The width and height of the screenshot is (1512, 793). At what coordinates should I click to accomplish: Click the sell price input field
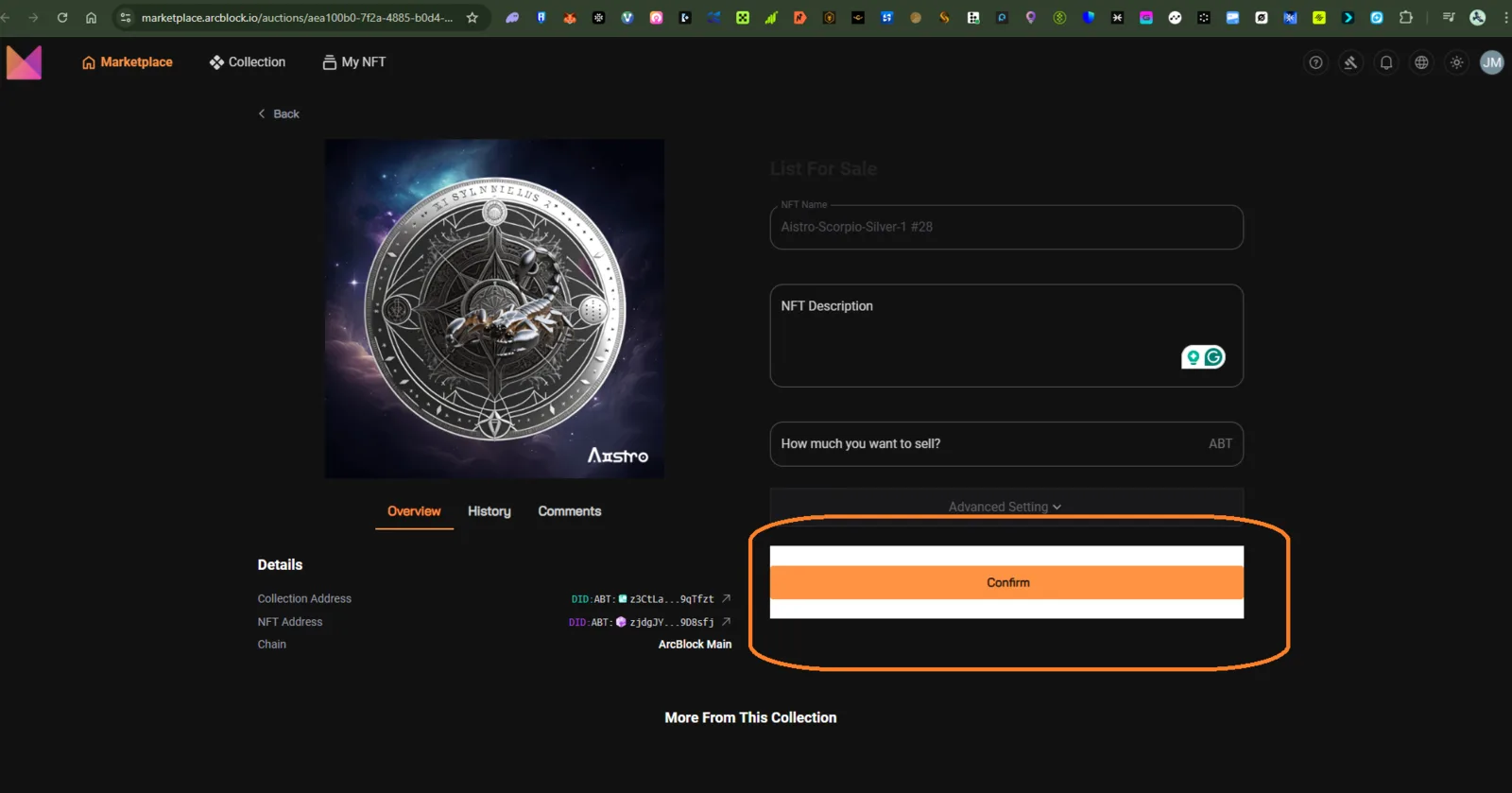tap(1006, 444)
